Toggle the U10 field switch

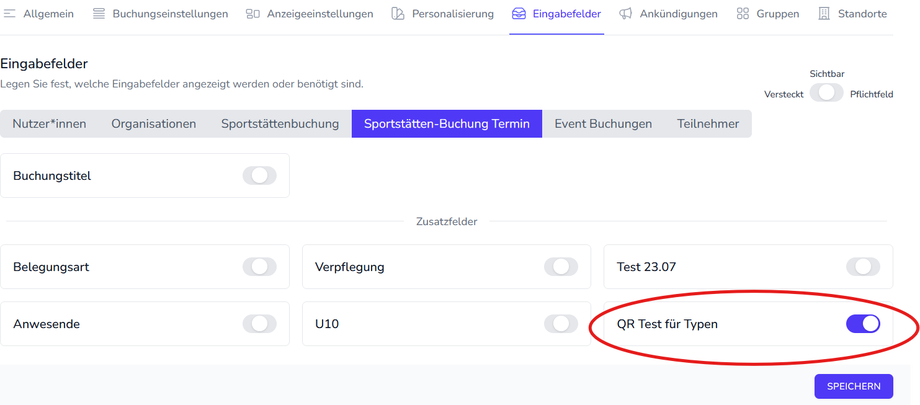(x=561, y=323)
